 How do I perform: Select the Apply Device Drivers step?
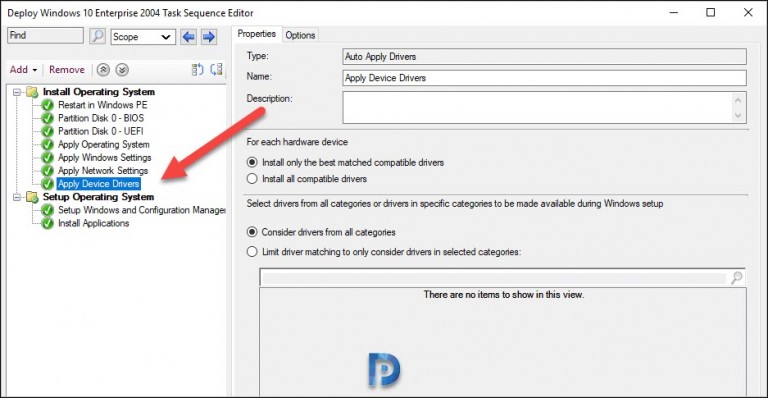99,184
